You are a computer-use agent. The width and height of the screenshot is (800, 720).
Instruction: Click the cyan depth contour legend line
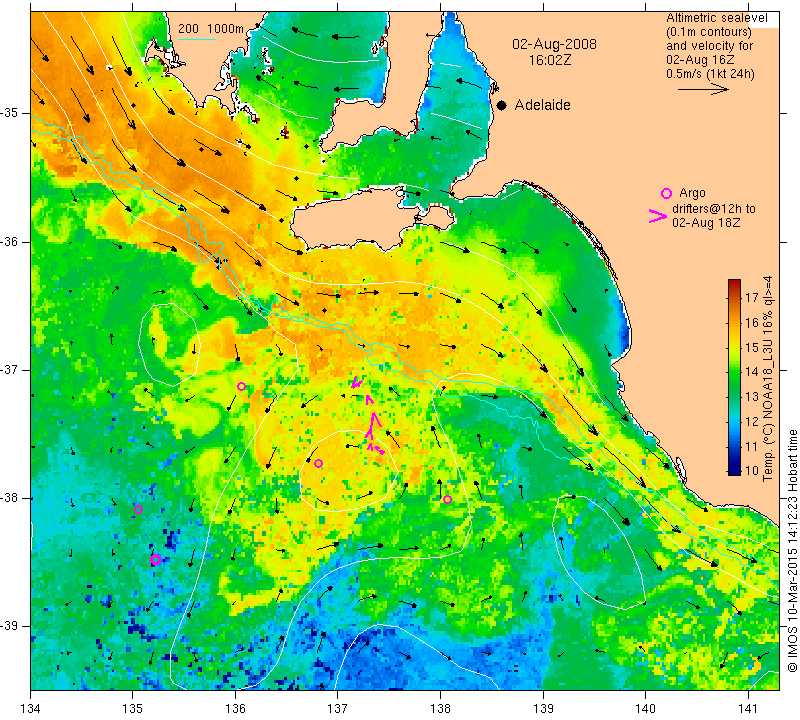click(x=196, y=39)
